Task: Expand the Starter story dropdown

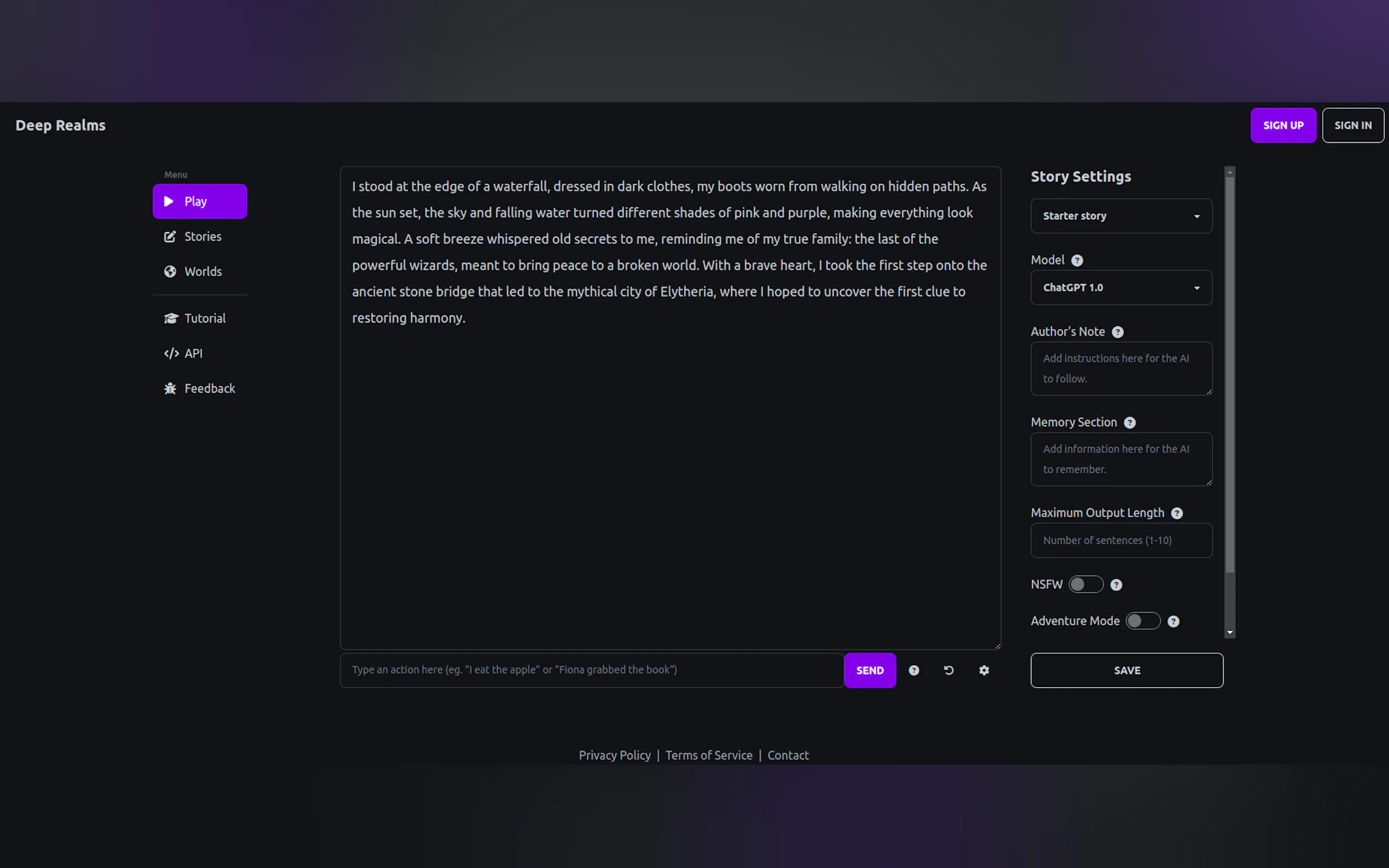Action: (1121, 216)
